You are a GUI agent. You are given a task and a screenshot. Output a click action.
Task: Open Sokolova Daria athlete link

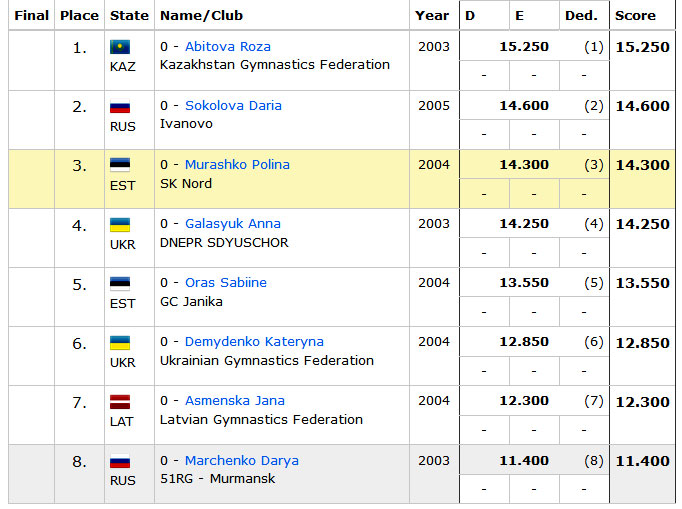pos(234,106)
